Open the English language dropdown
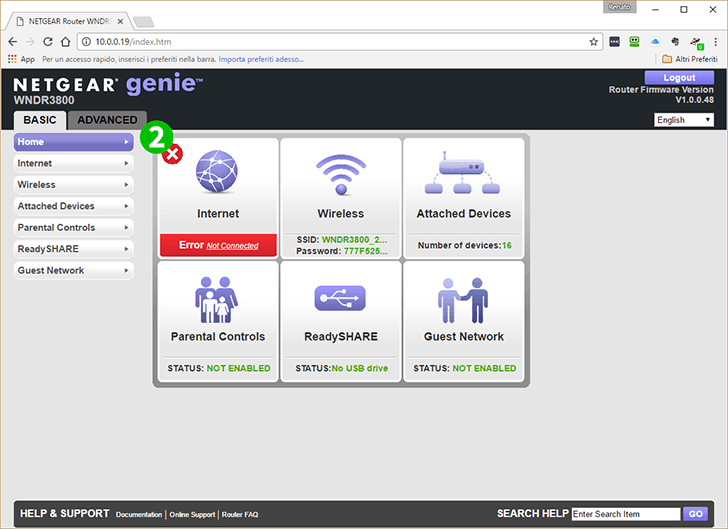Screen dimensions: 728x529 click(684, 120)
